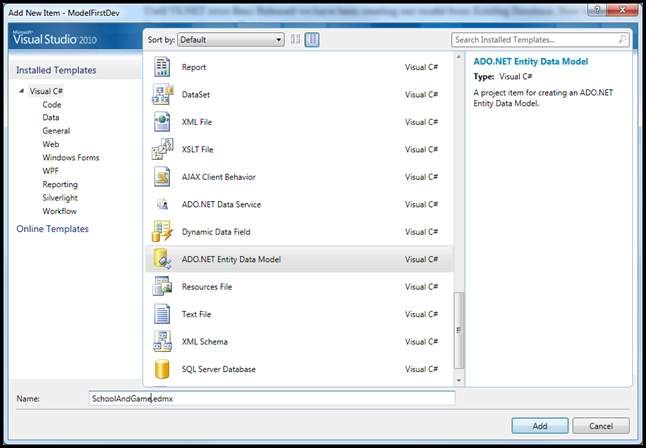Select the XSLT File template icon

pos(162,149)
